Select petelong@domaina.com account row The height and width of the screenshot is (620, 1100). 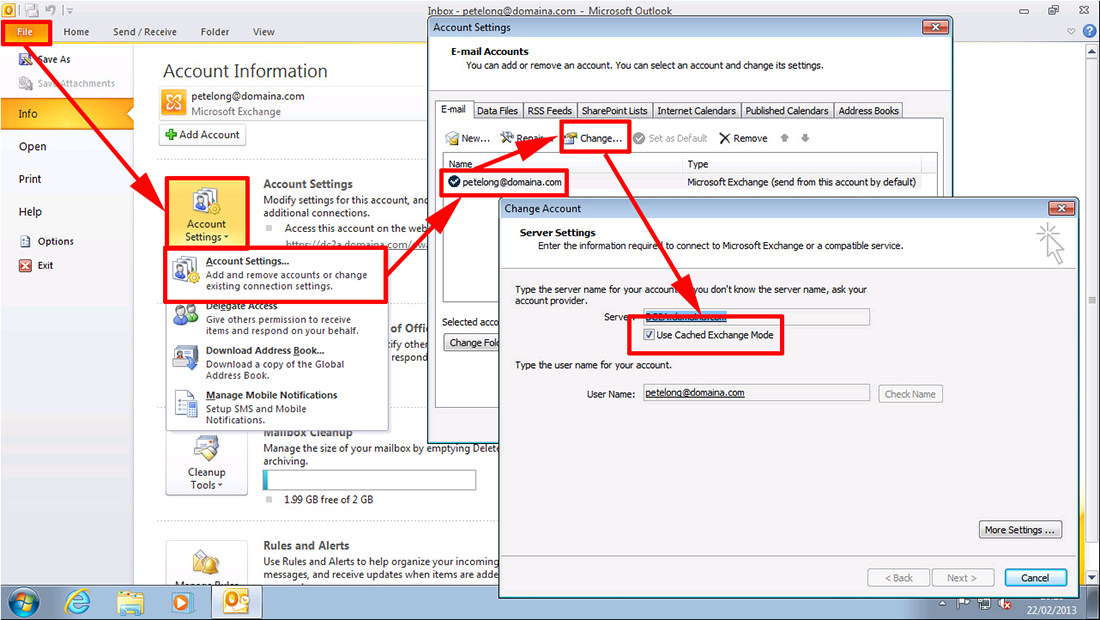coord(690,182)
